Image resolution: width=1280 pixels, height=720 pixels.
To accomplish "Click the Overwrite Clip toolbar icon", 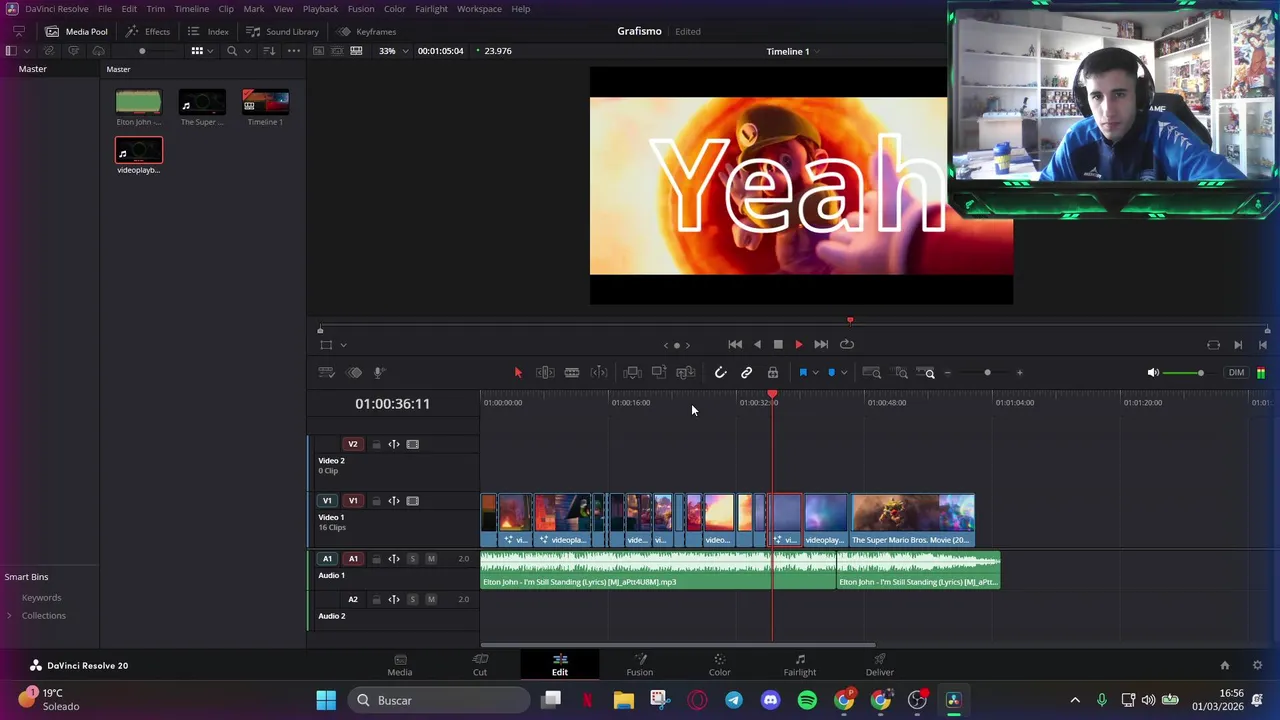I will 659,373.
